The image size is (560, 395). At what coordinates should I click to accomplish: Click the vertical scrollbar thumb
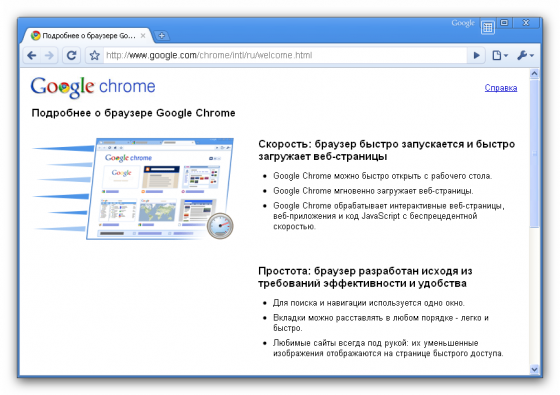click(x=534, y=154)
